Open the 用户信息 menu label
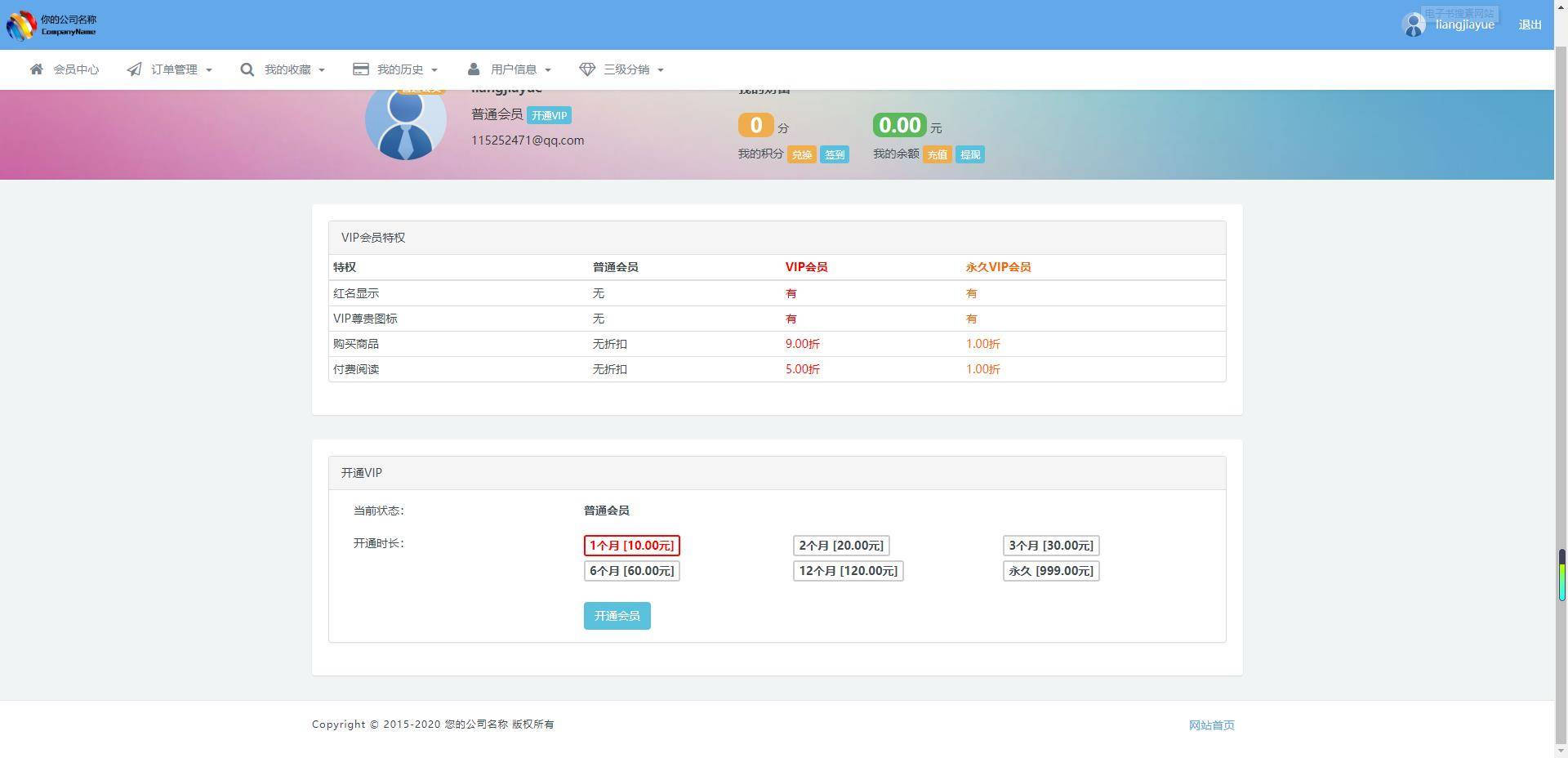This screenshot has width=1568, height=758. coord(514,69)
